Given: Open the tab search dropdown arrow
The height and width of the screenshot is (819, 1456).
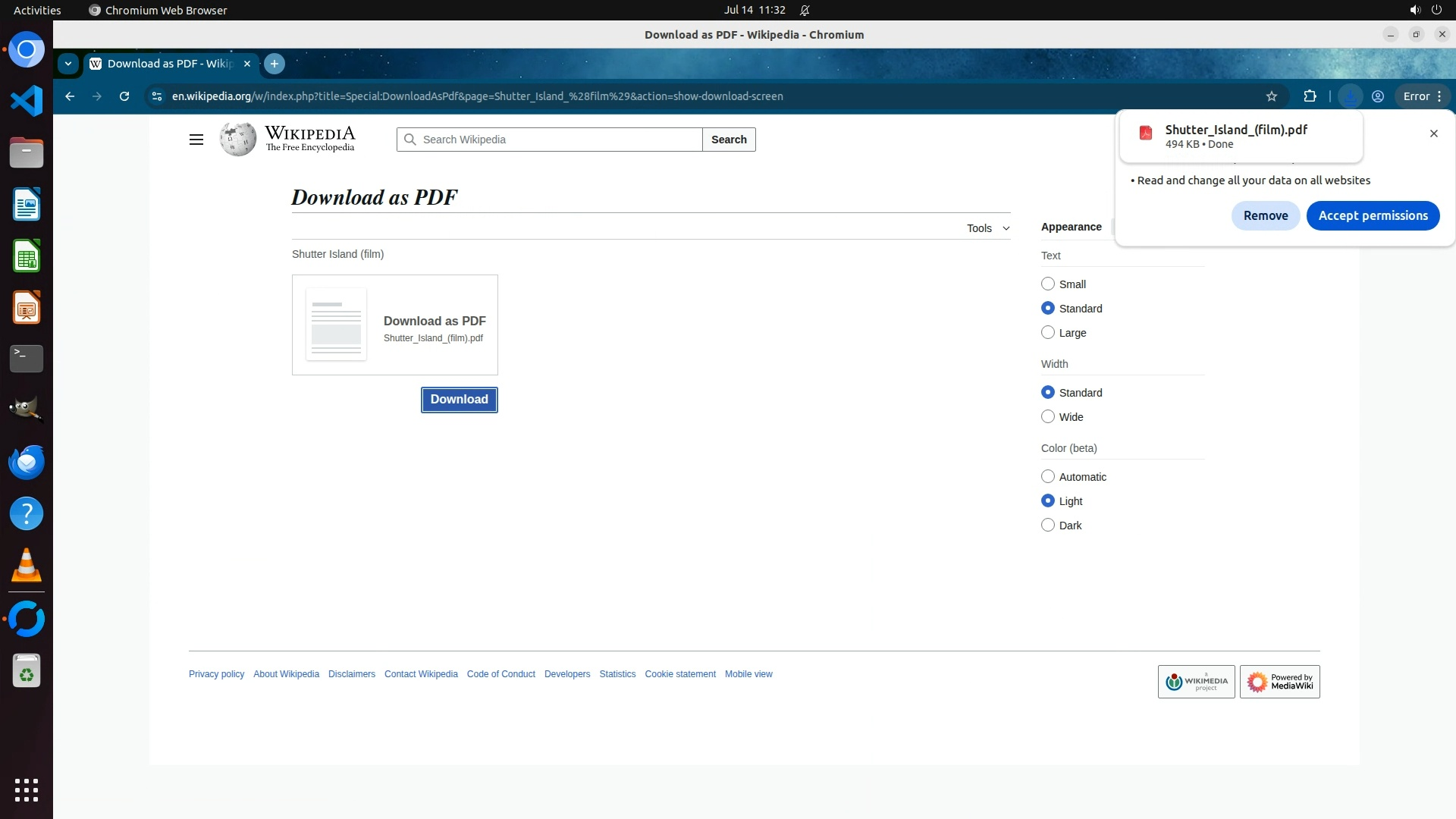Looking at the screenshot, I should 68,64.
